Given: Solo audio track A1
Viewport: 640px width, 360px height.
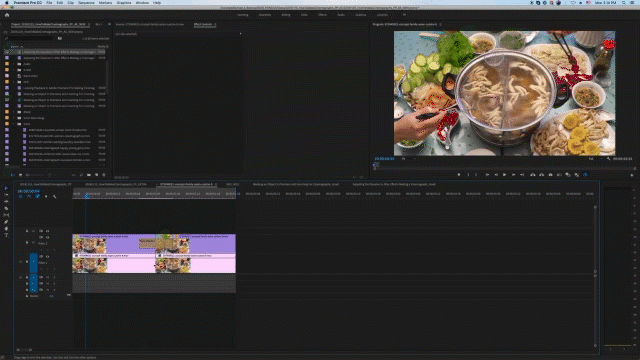Looking at the screenshot, I should click(x=54, y=277).
